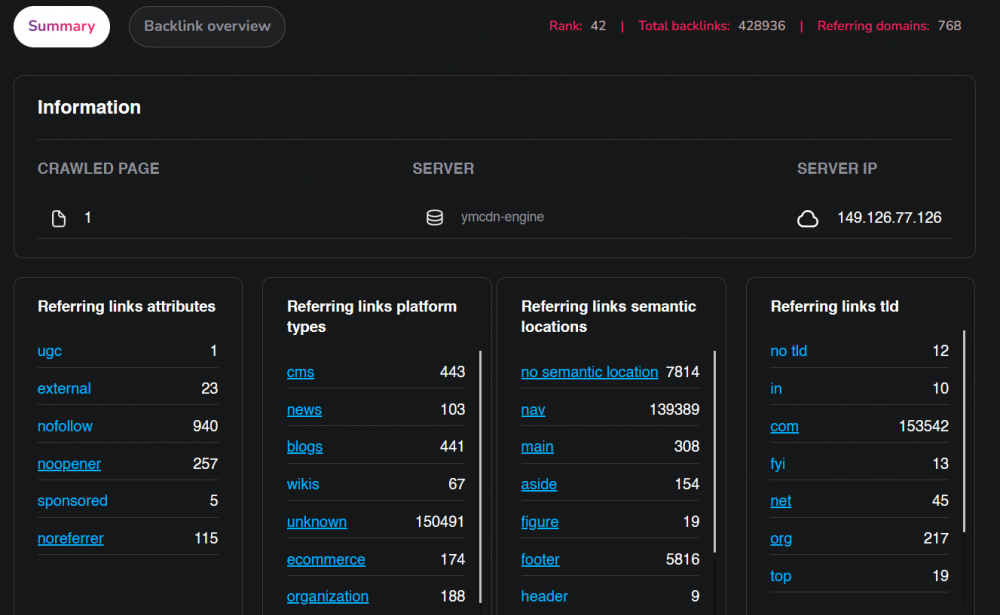Click the server IP 149.126.77.126

point(889,218)
